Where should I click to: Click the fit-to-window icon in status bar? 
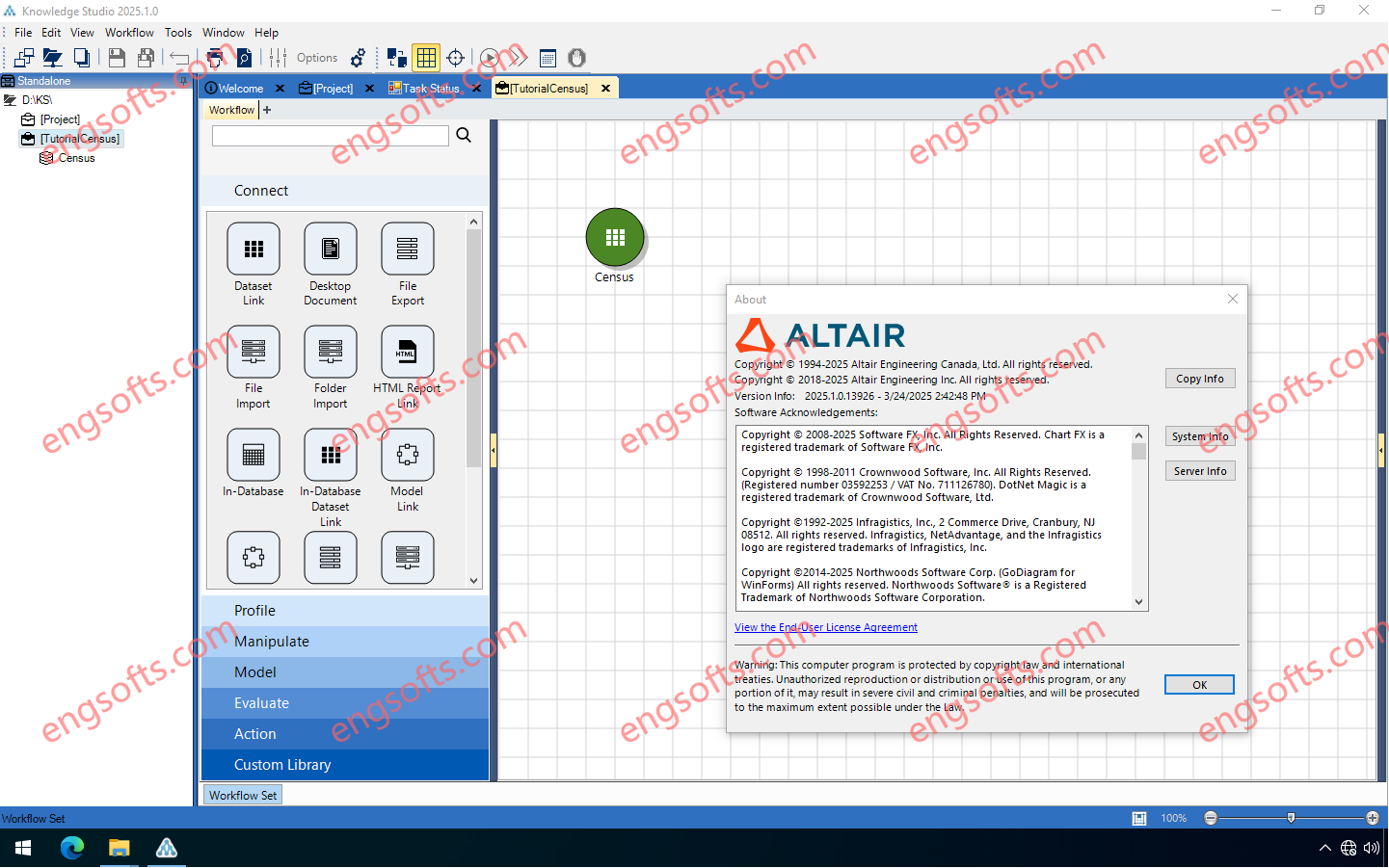pyautogui.click(x=1139, y=819)
